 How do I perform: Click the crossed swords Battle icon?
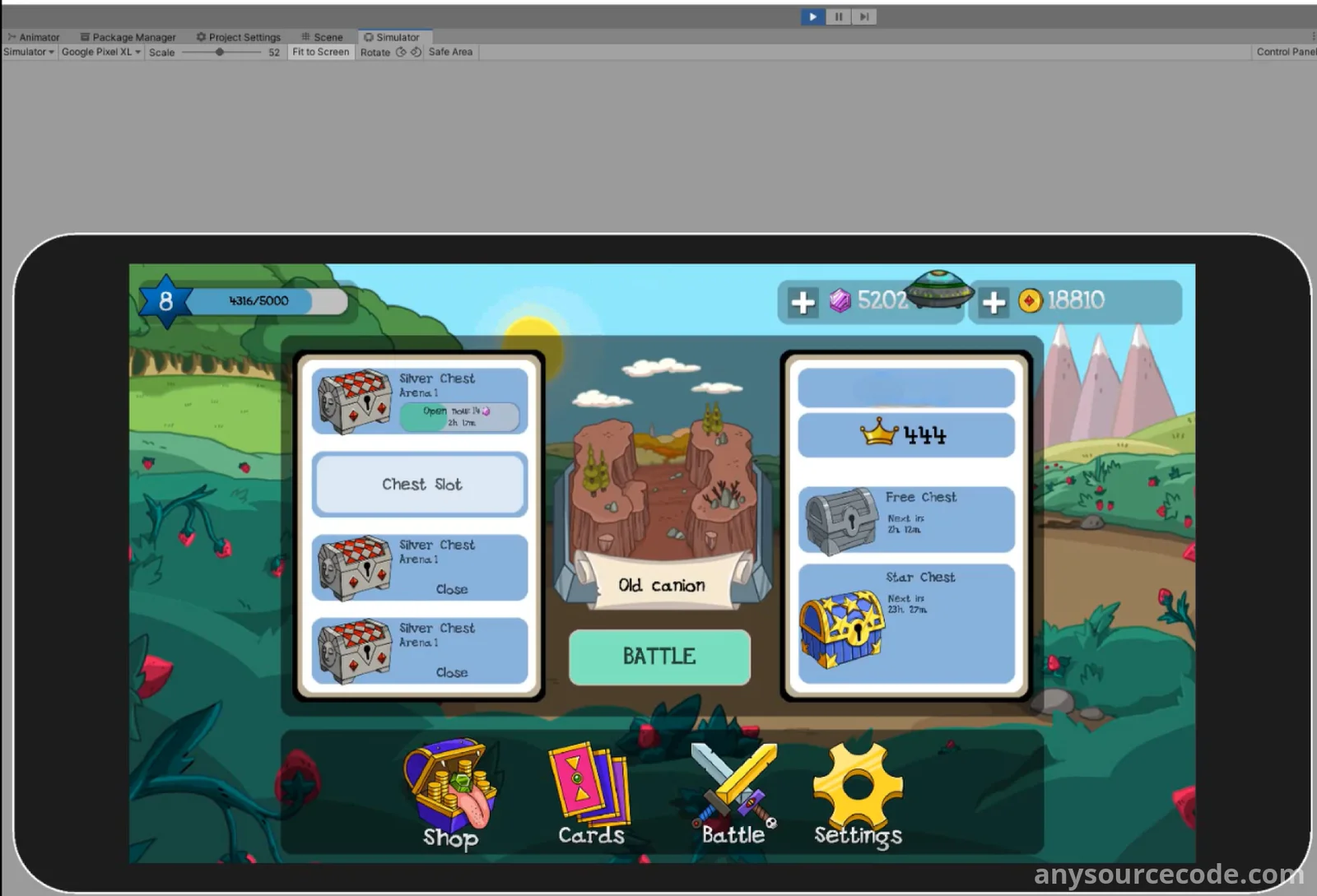733,792
